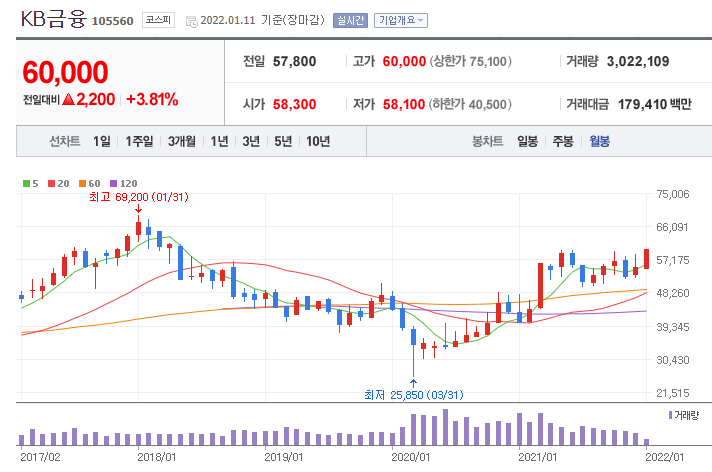Click the 실시간 real-time button
This screenshot has width=712, height=472.
(350, 20)
